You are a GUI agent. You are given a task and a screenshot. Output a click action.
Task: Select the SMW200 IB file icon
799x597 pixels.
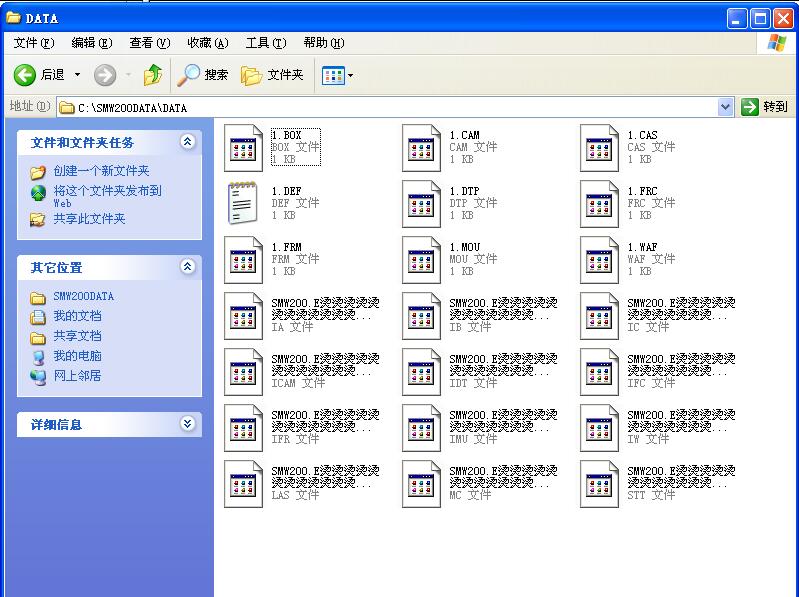point(421,316)
